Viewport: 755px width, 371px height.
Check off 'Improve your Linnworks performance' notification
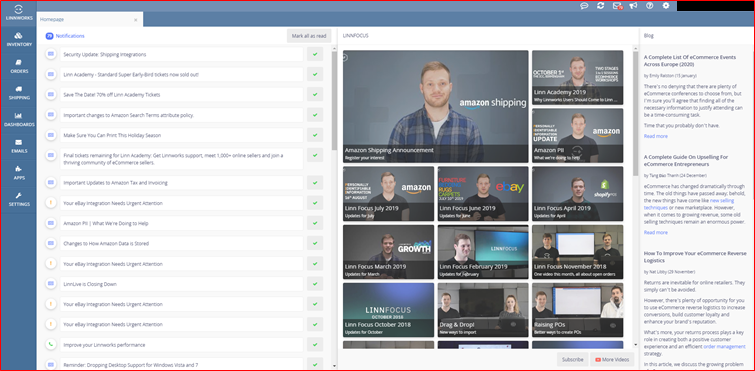[315, 345]
